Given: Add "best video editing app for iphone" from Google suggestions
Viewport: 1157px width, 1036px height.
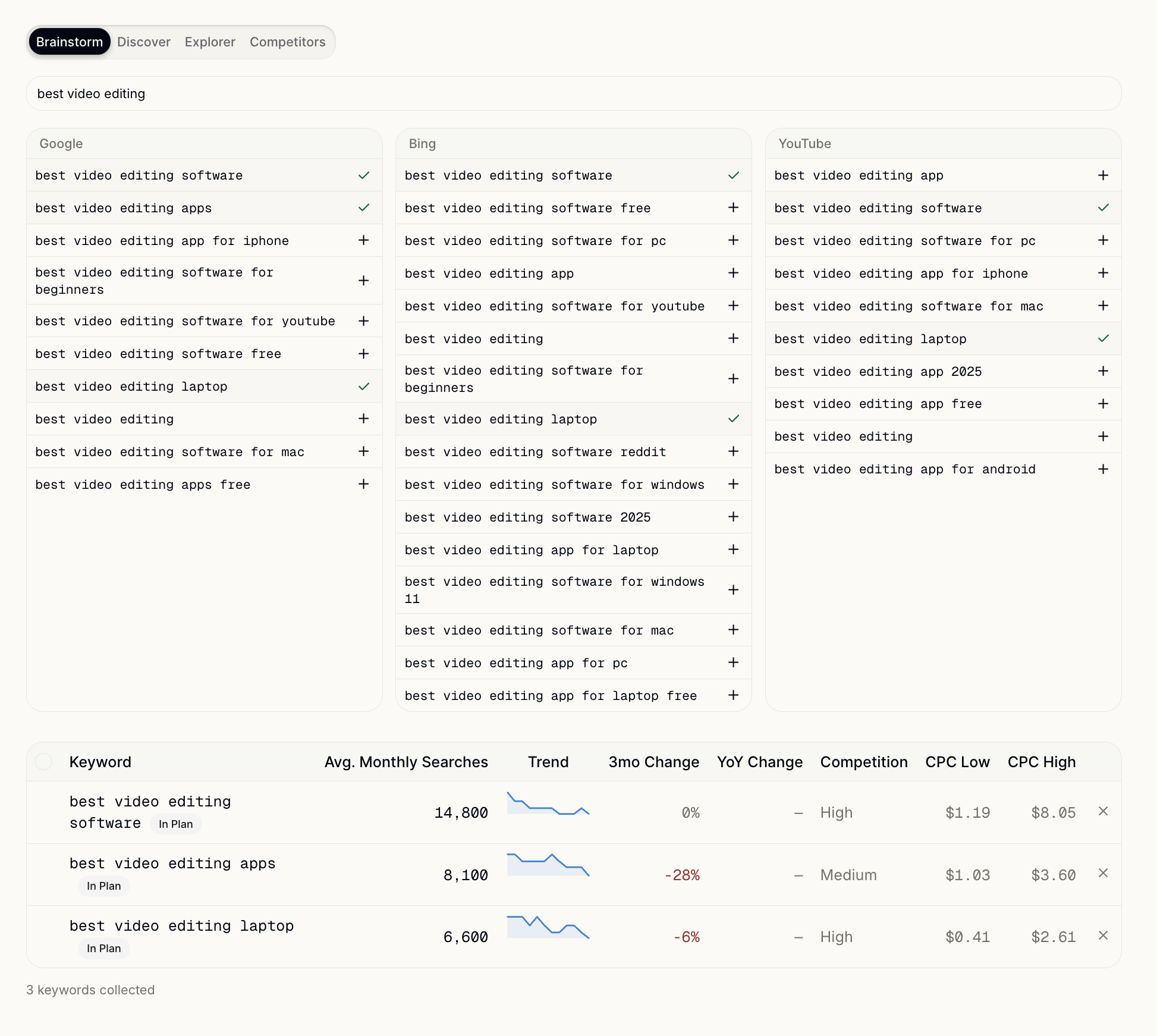Looking at the screenshot, I should point(363,241).
